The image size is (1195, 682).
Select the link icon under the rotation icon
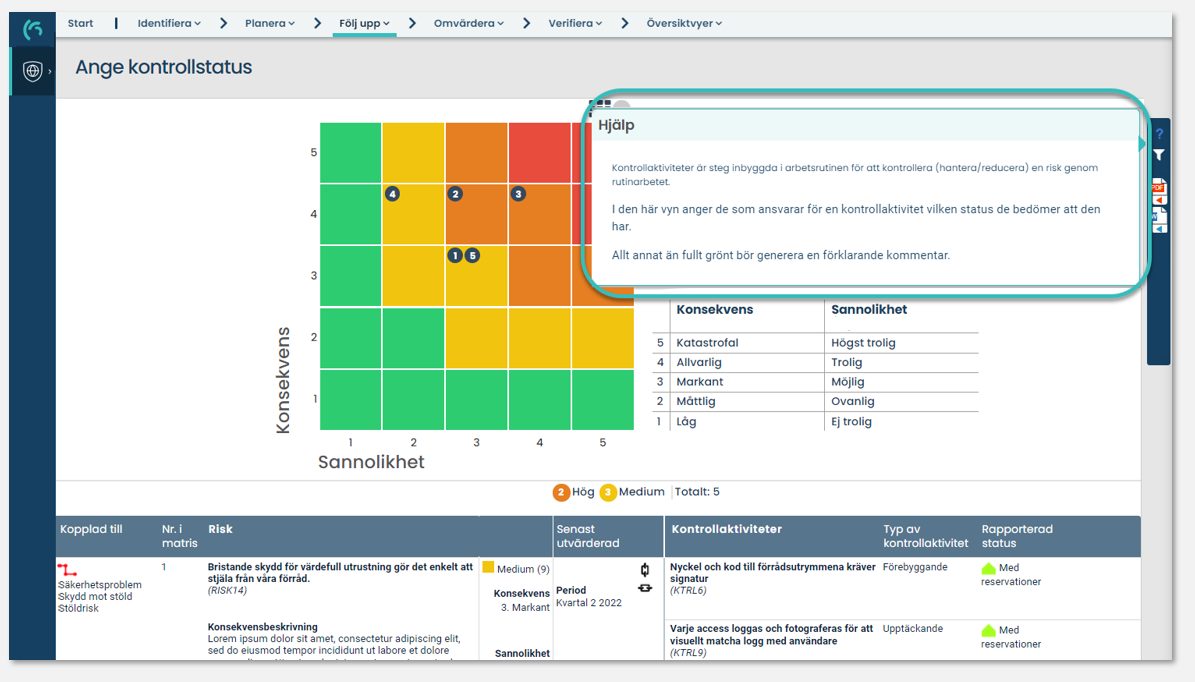point(645,588)
